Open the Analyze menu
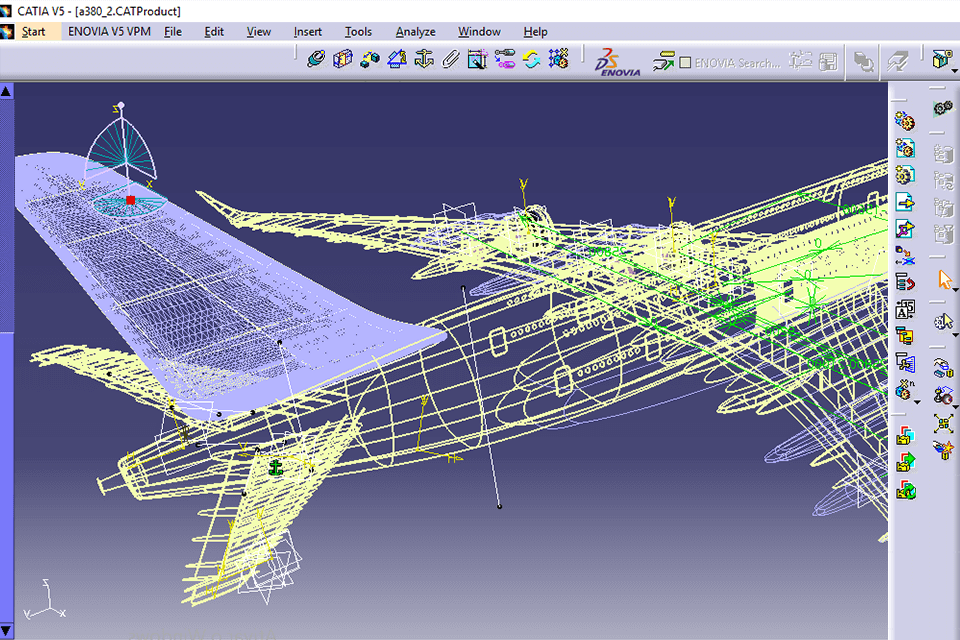The height and width of the screenshot is (640, 960). [415, 31]
